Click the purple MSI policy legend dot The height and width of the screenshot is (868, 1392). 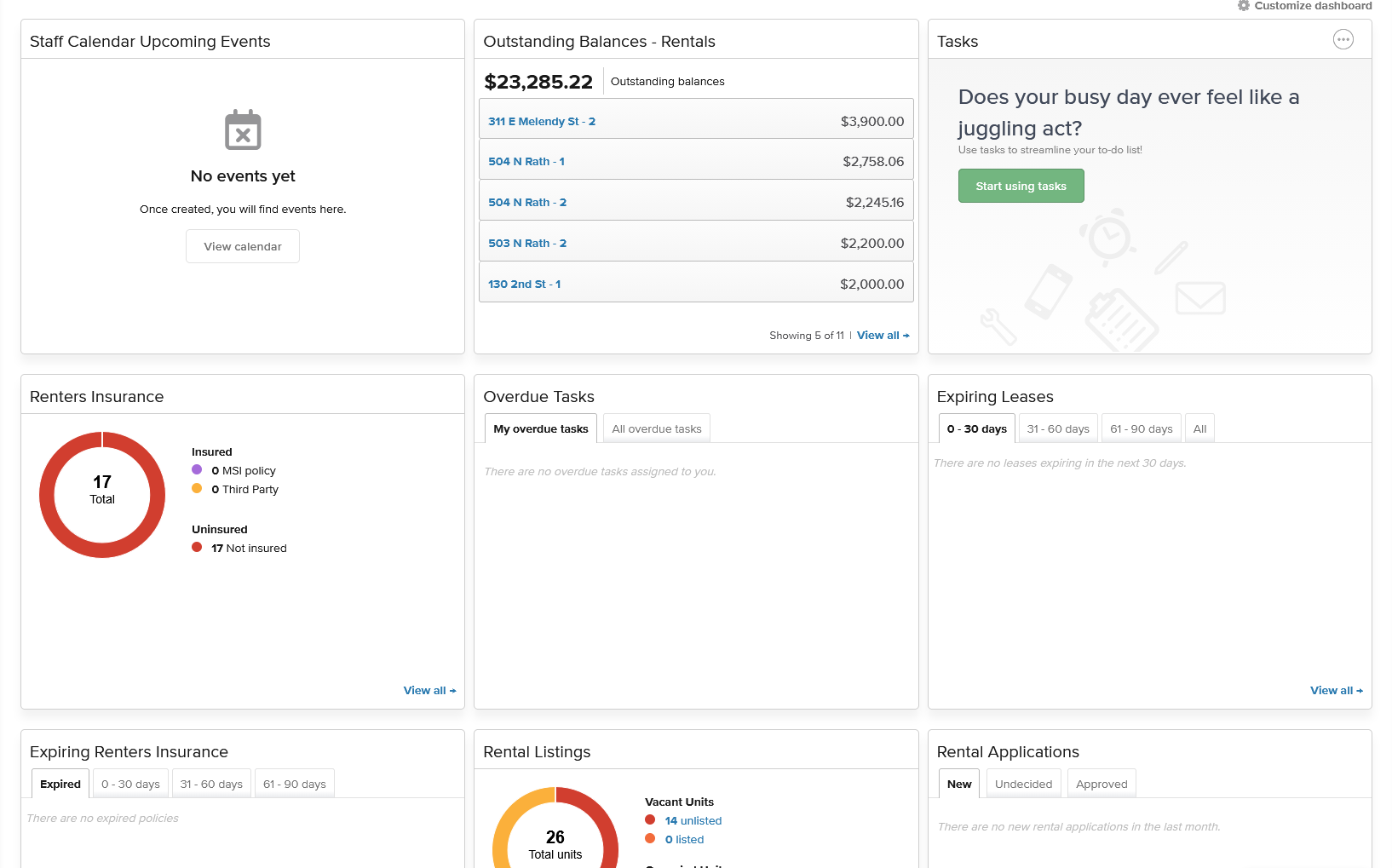click(x=197, y=469)
